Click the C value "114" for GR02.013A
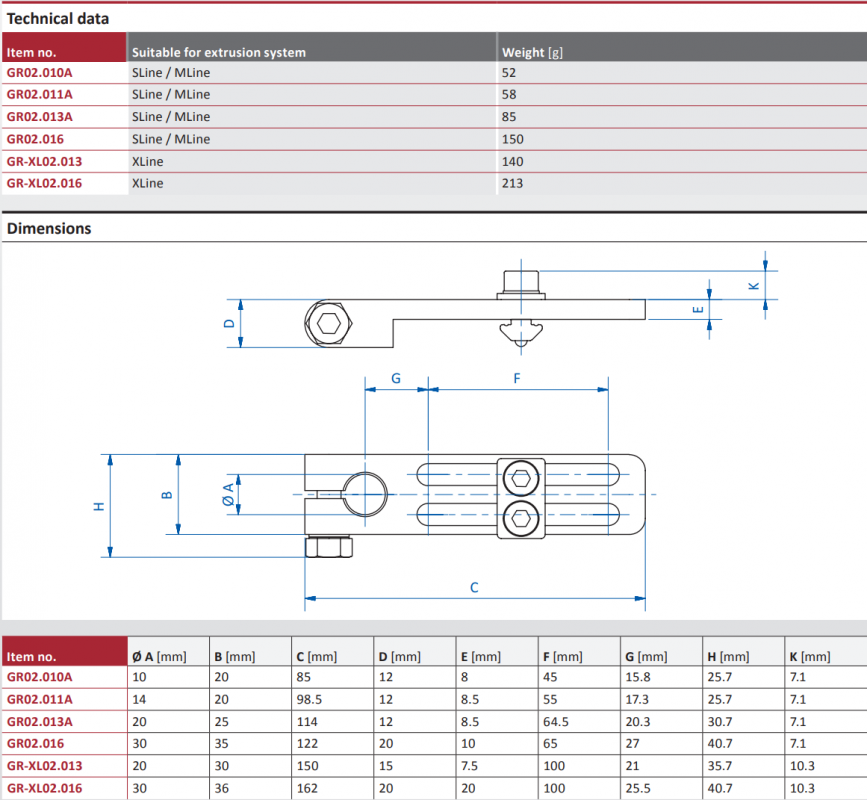This screenshot has width=867, height=800. point(307,722)
